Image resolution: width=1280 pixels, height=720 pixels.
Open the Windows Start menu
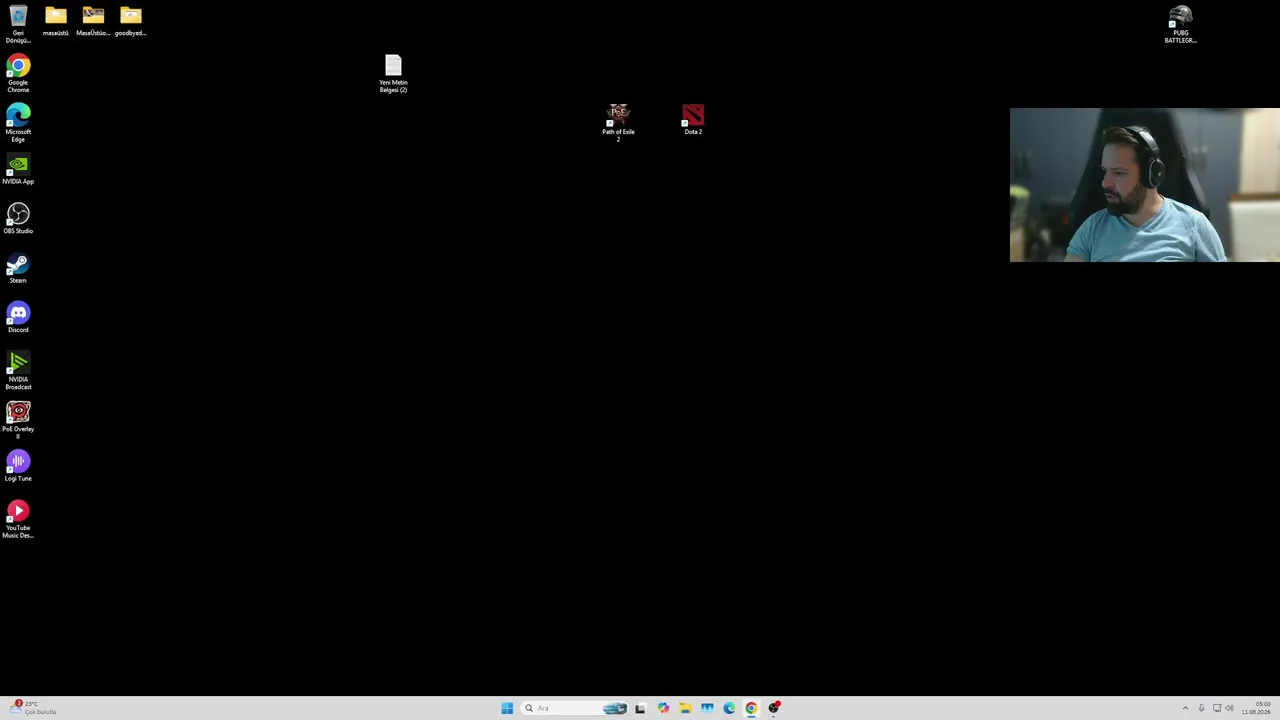tap(507, 708)
